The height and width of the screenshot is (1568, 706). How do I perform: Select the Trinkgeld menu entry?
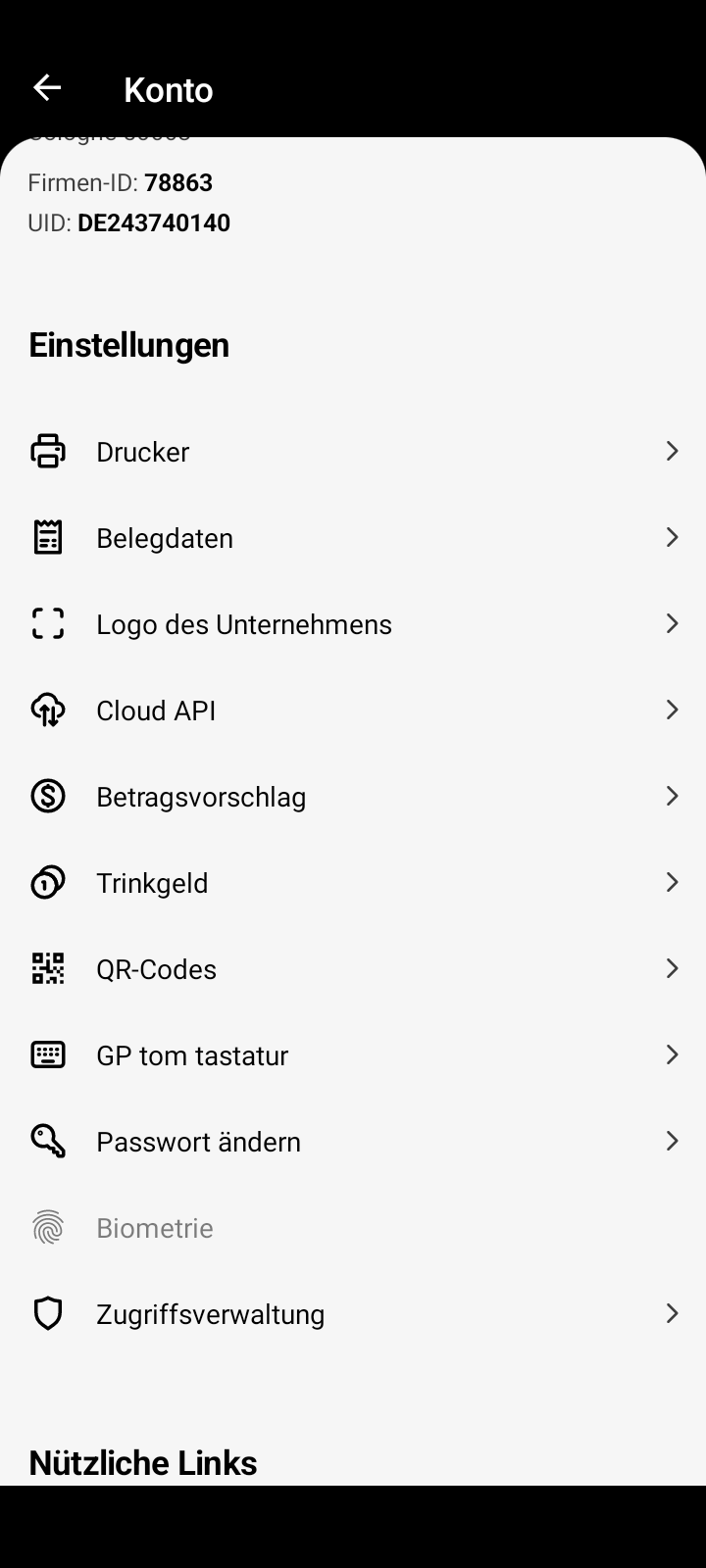coord(152,883)
